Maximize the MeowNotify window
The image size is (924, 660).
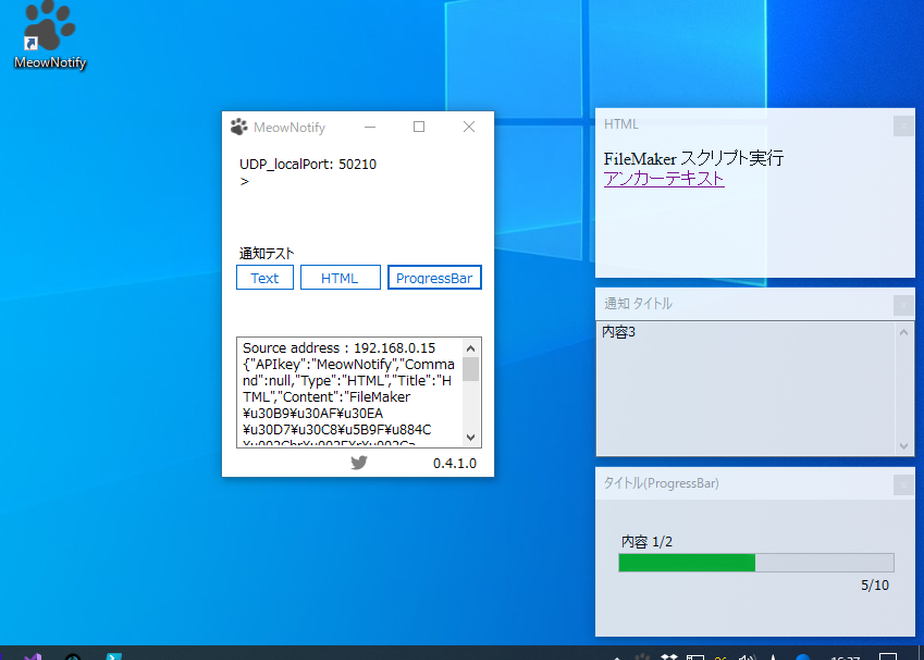(x=419, y=127)
